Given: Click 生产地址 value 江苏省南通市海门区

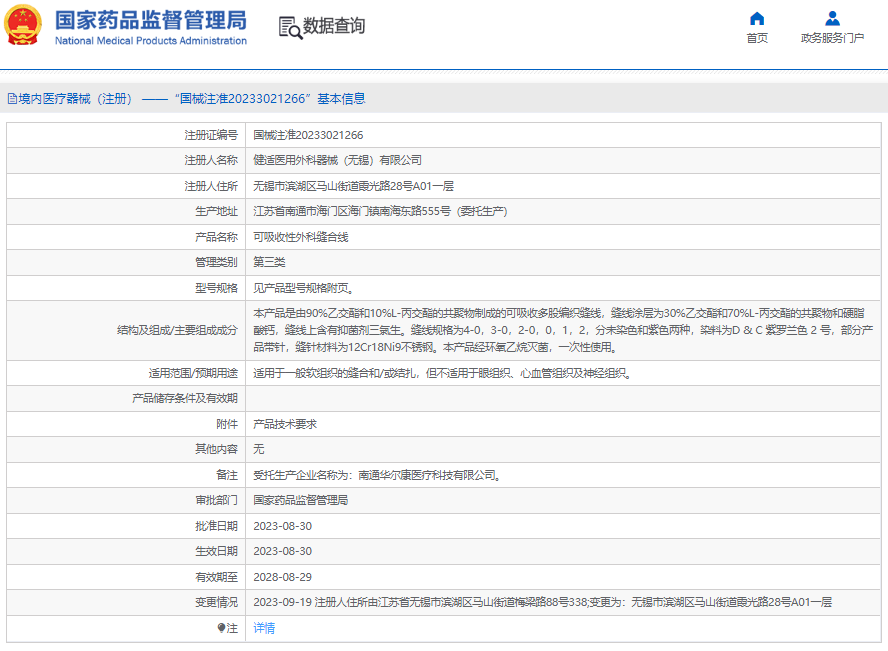Looking at the screenshot, I should pyautogui.click(x=380, y=211).
